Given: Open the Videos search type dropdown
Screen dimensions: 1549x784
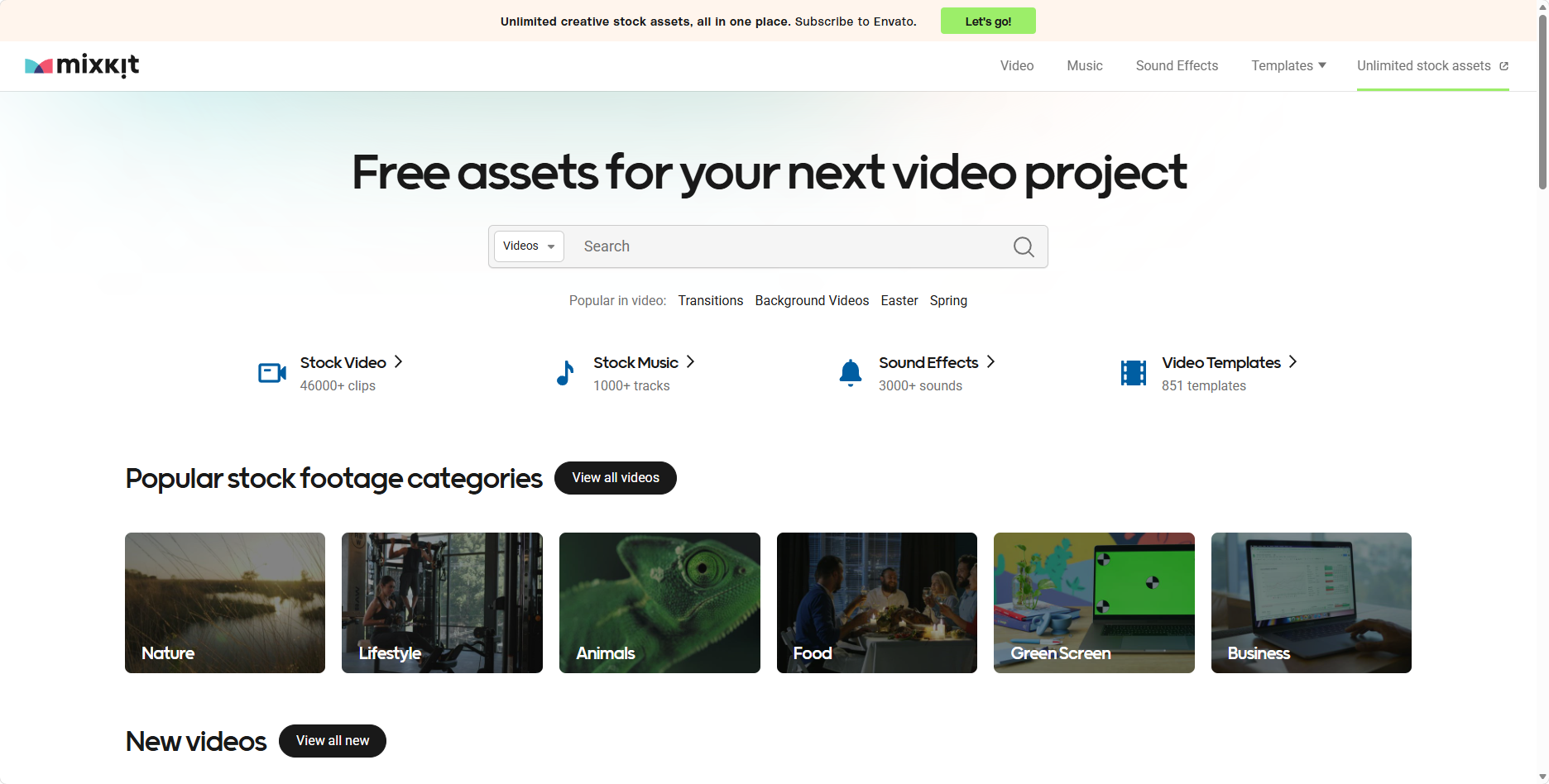Looking at the screenshot, I should point(529,246).
